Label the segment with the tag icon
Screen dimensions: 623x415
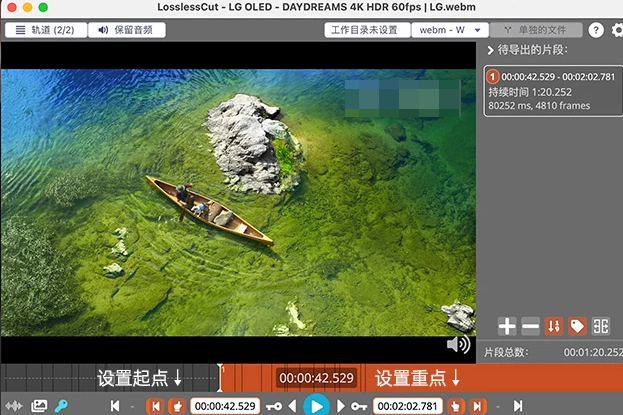pos(577,326)
